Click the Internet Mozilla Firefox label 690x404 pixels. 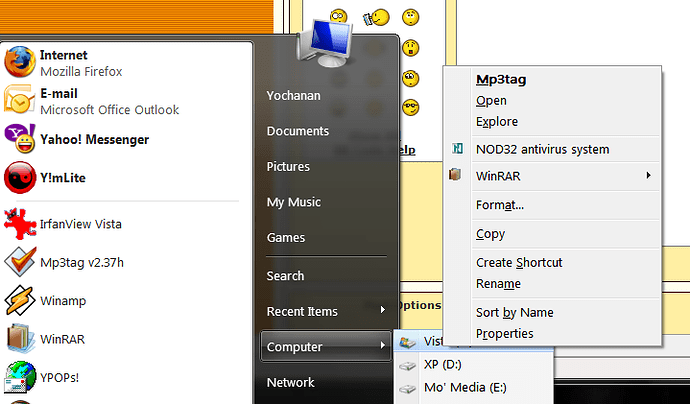click(81, 63)
